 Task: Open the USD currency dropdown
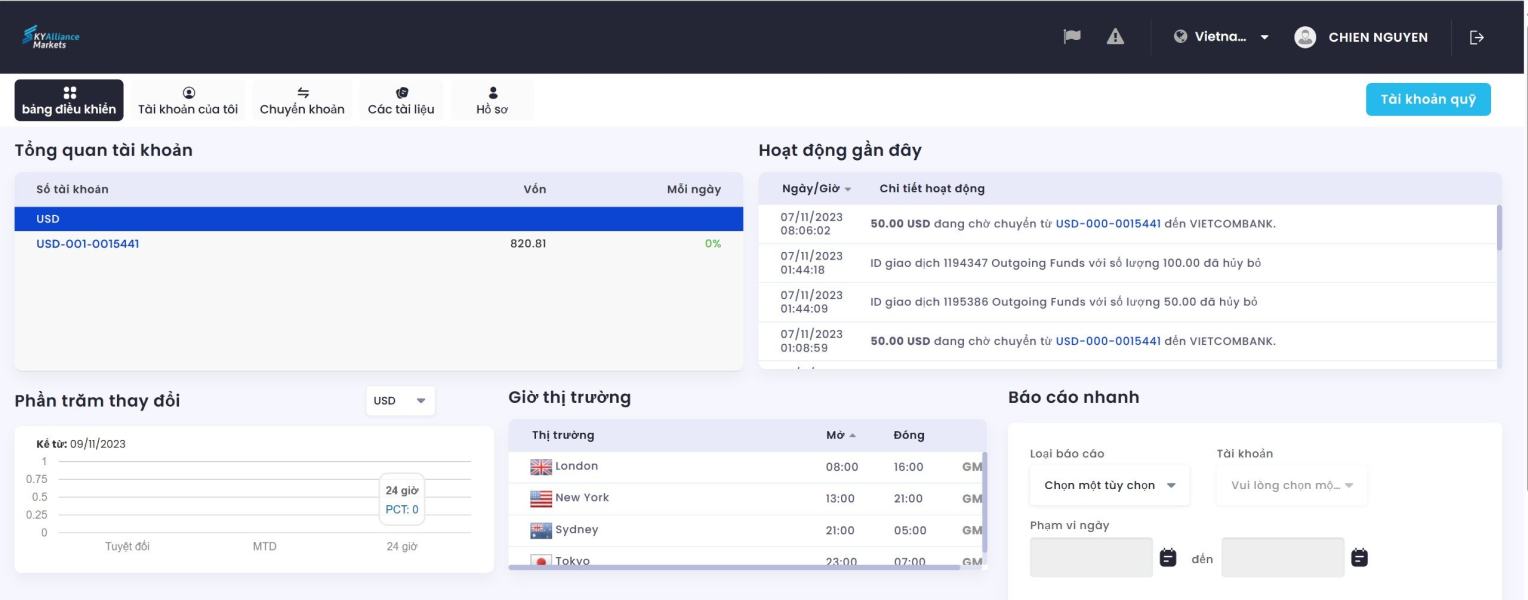pyautogui.click(x=401, y=401)
